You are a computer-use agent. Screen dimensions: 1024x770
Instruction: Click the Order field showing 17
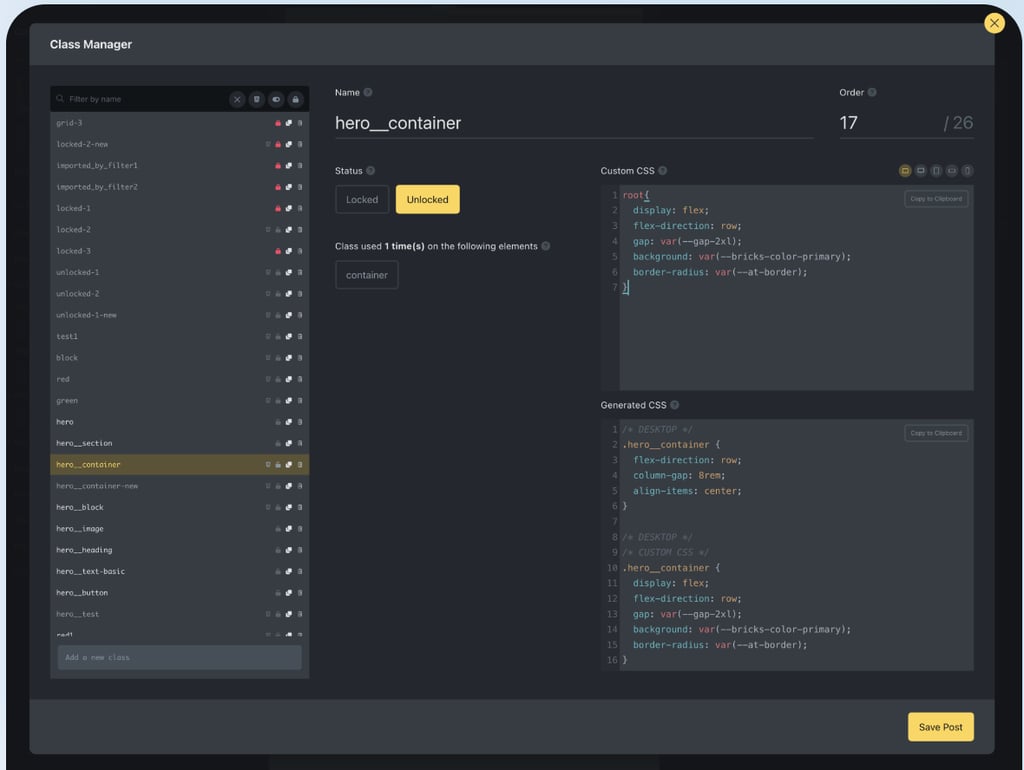[x=888, y=123]
